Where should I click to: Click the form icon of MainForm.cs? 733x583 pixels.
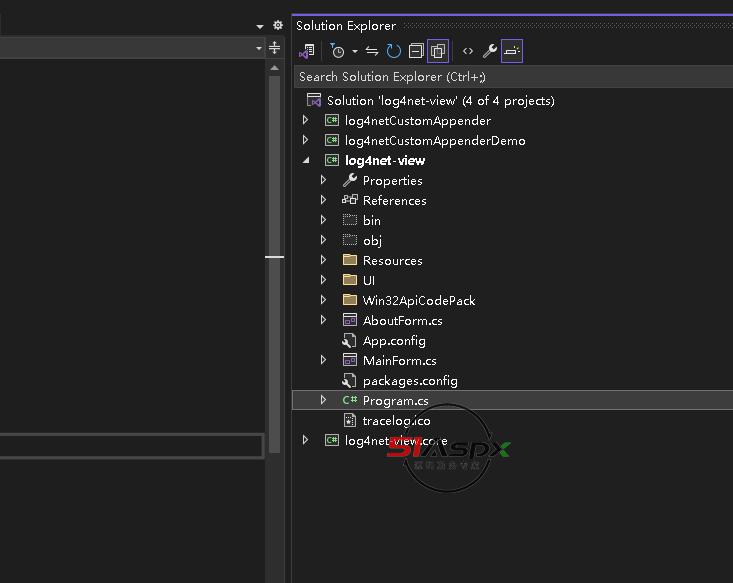[x=350, y=360]
